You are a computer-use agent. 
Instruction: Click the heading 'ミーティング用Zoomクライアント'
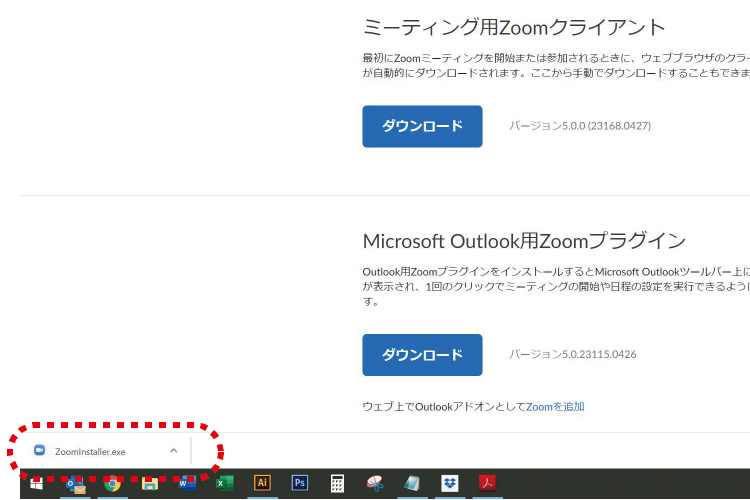pyautogui.click(x=514, y=27)
